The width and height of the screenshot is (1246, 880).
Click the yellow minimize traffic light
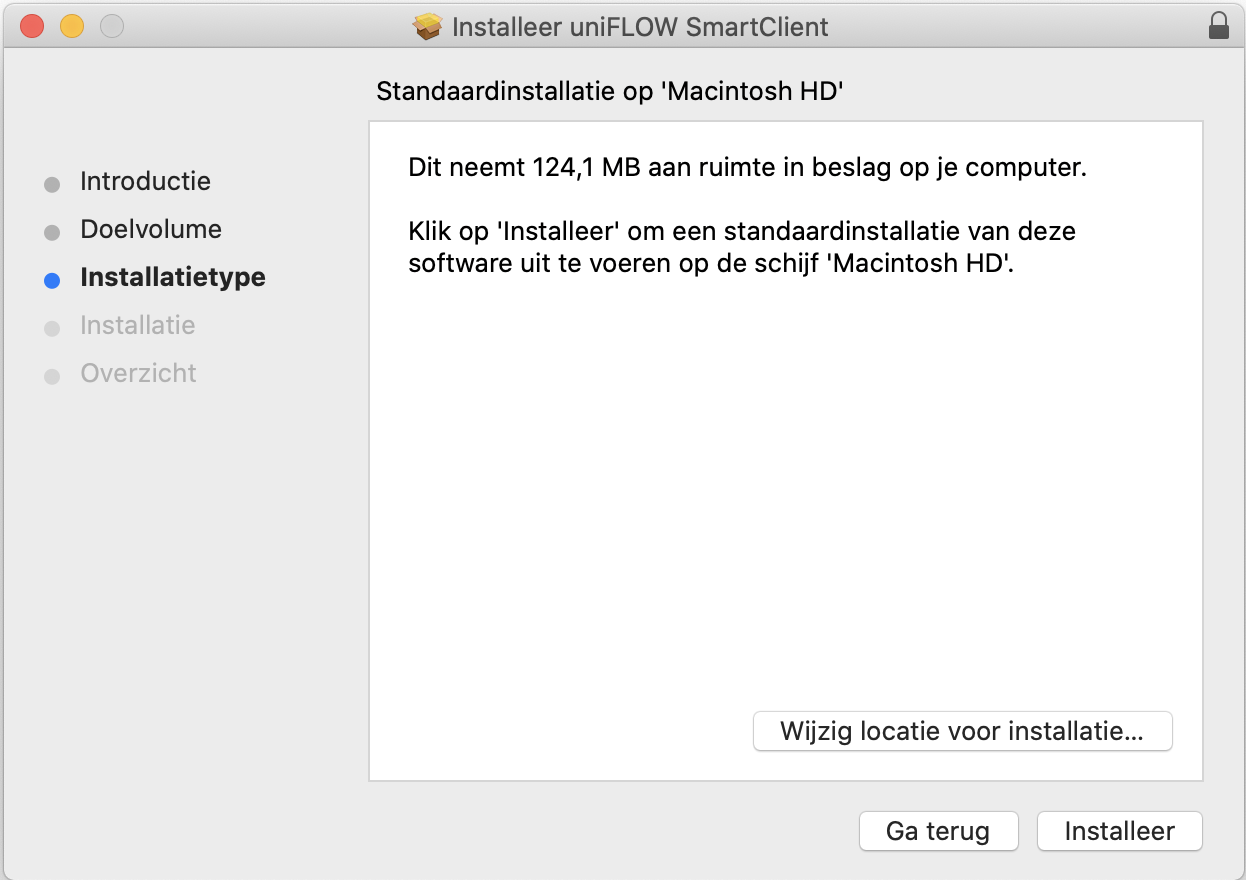point(70,27)
